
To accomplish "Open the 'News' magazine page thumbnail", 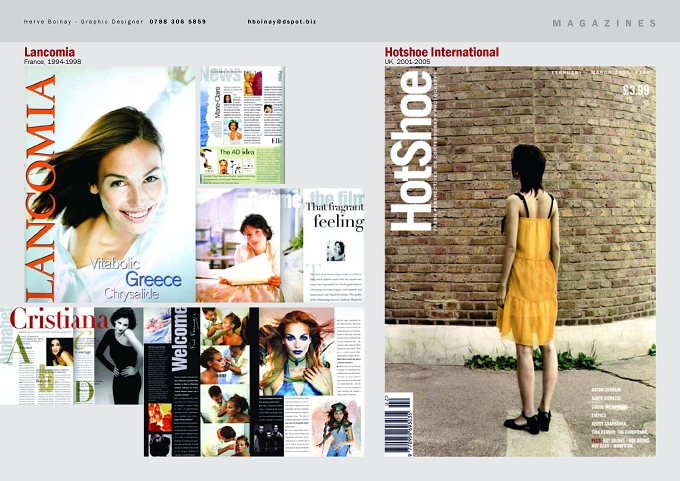I will tap(242, 125).
